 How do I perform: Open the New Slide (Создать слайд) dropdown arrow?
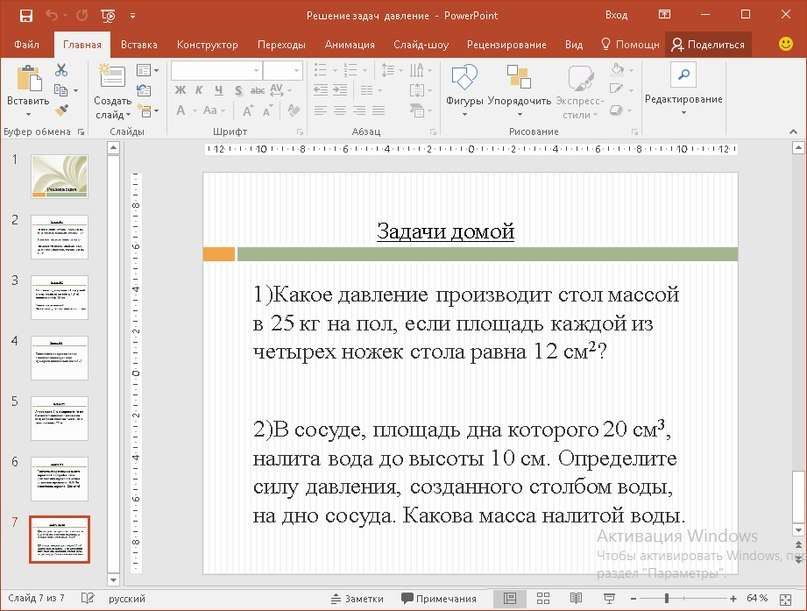128,115
